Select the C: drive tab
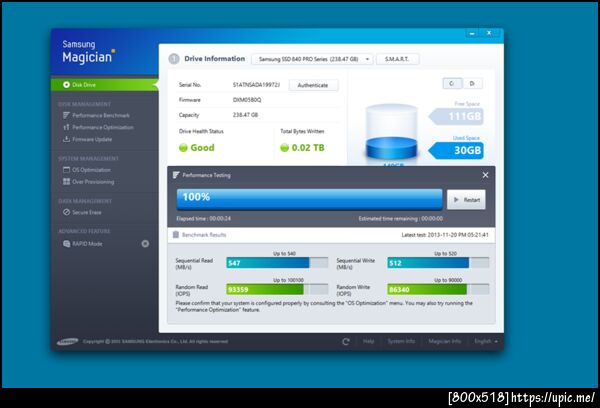Viewport: 600px width, 408px height. point(452,83)
